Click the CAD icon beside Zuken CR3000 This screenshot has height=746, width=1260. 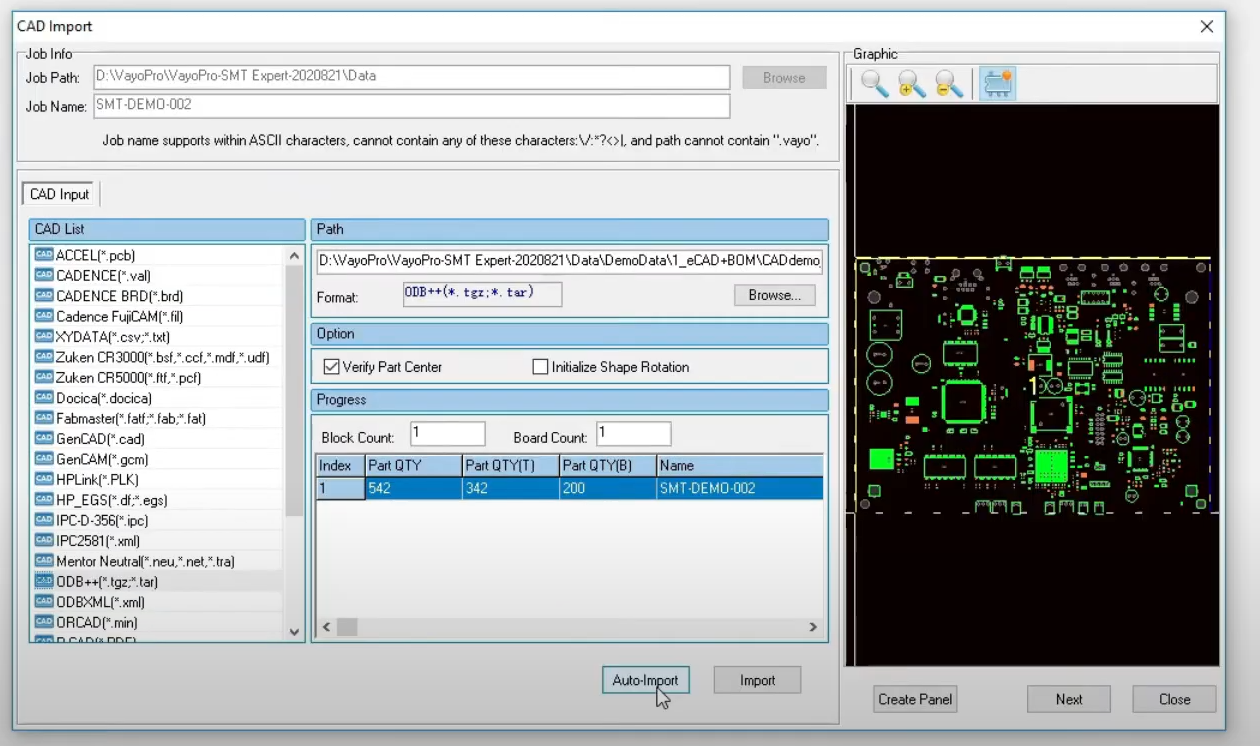coord(44,357)
